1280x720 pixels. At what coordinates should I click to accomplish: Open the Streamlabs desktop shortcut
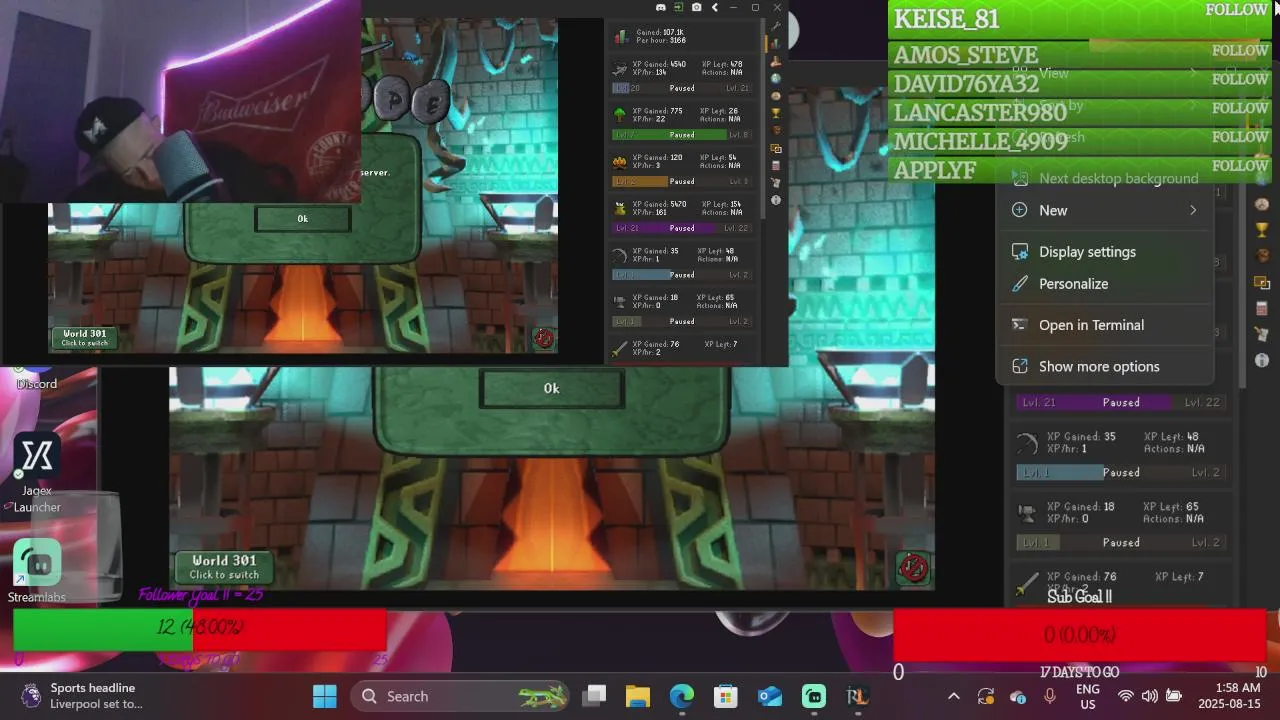click(x=37, y=571)
